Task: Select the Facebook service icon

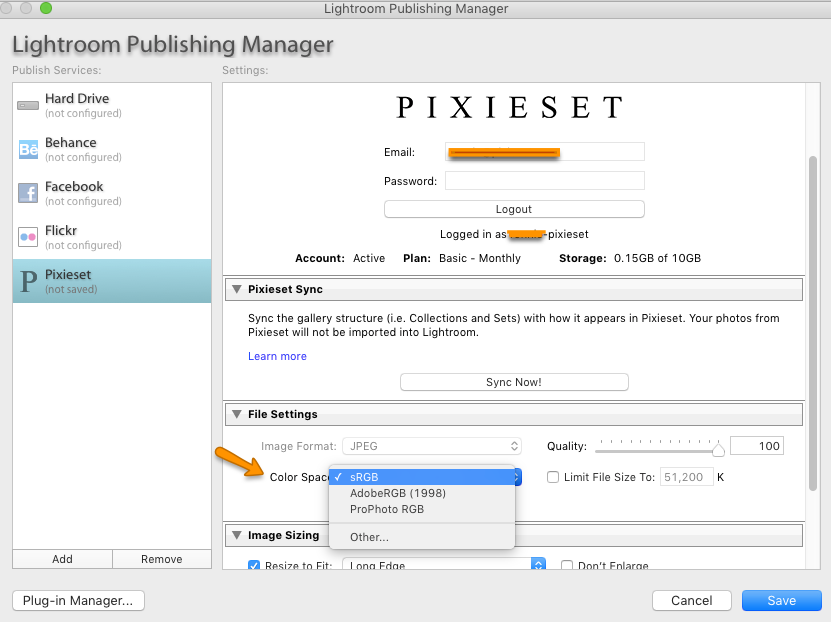Action: [28, 193]
